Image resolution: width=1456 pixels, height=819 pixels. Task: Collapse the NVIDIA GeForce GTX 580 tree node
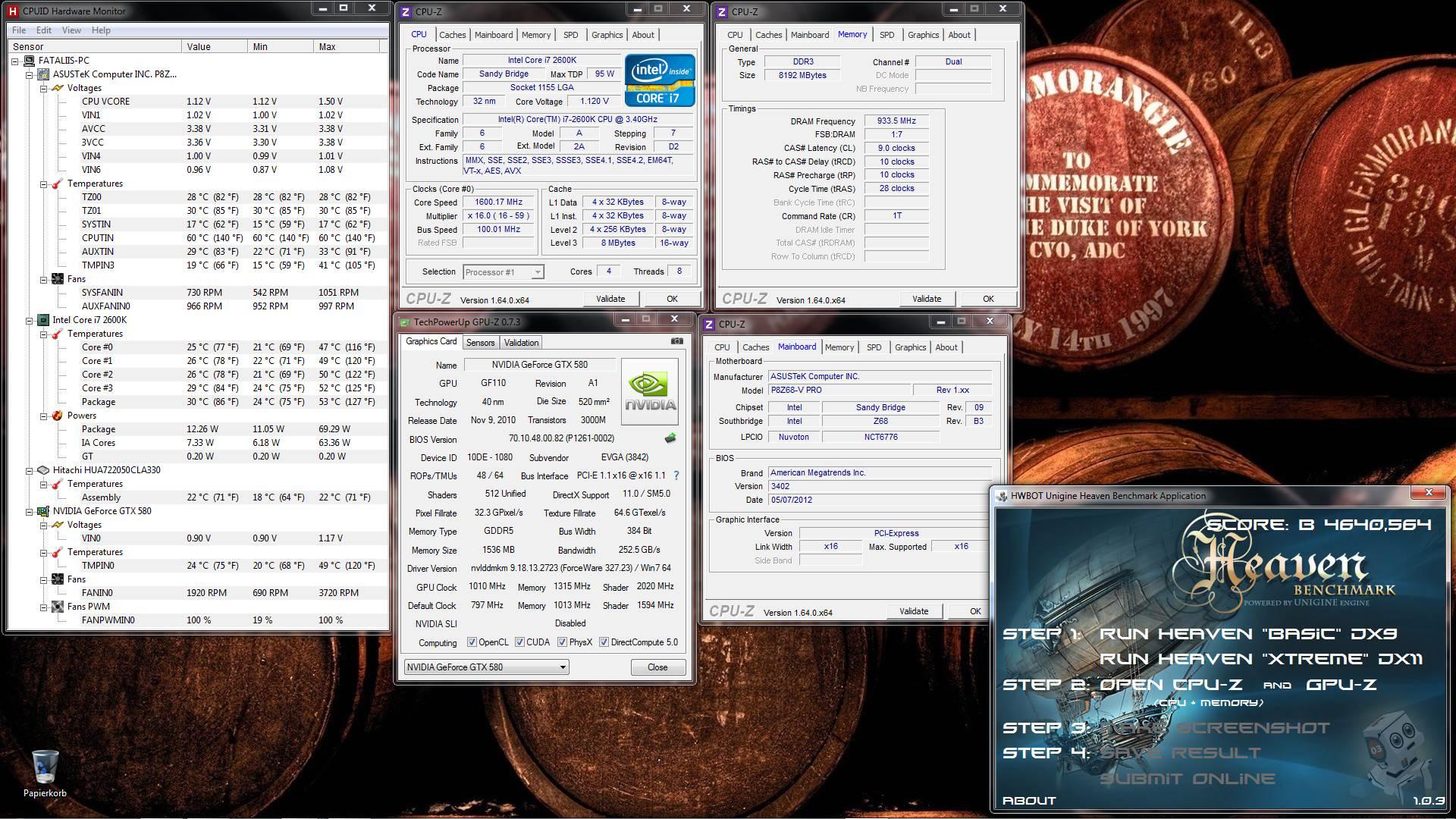click(29, 511)
